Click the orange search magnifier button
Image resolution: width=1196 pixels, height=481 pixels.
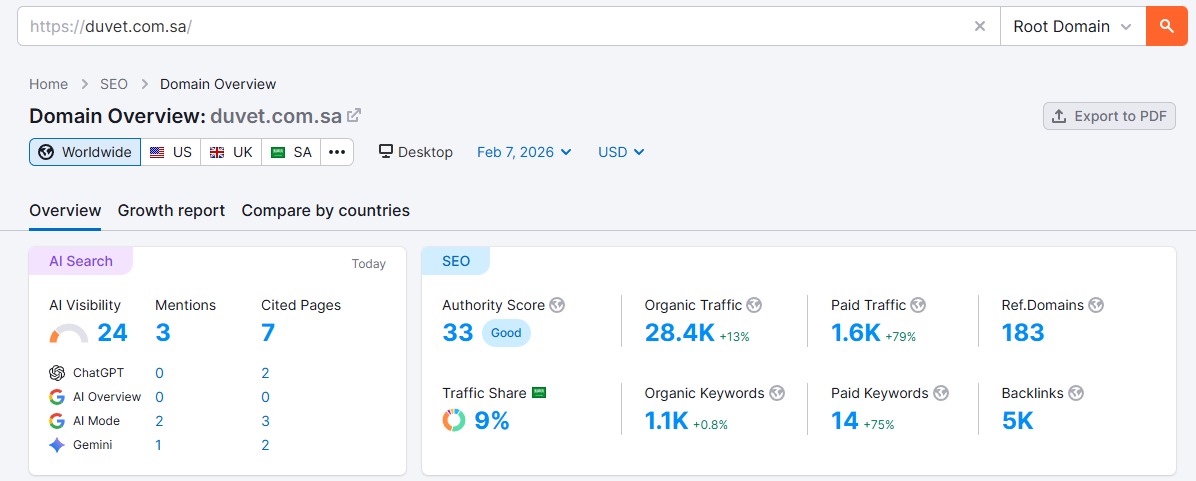point(1166,26)
